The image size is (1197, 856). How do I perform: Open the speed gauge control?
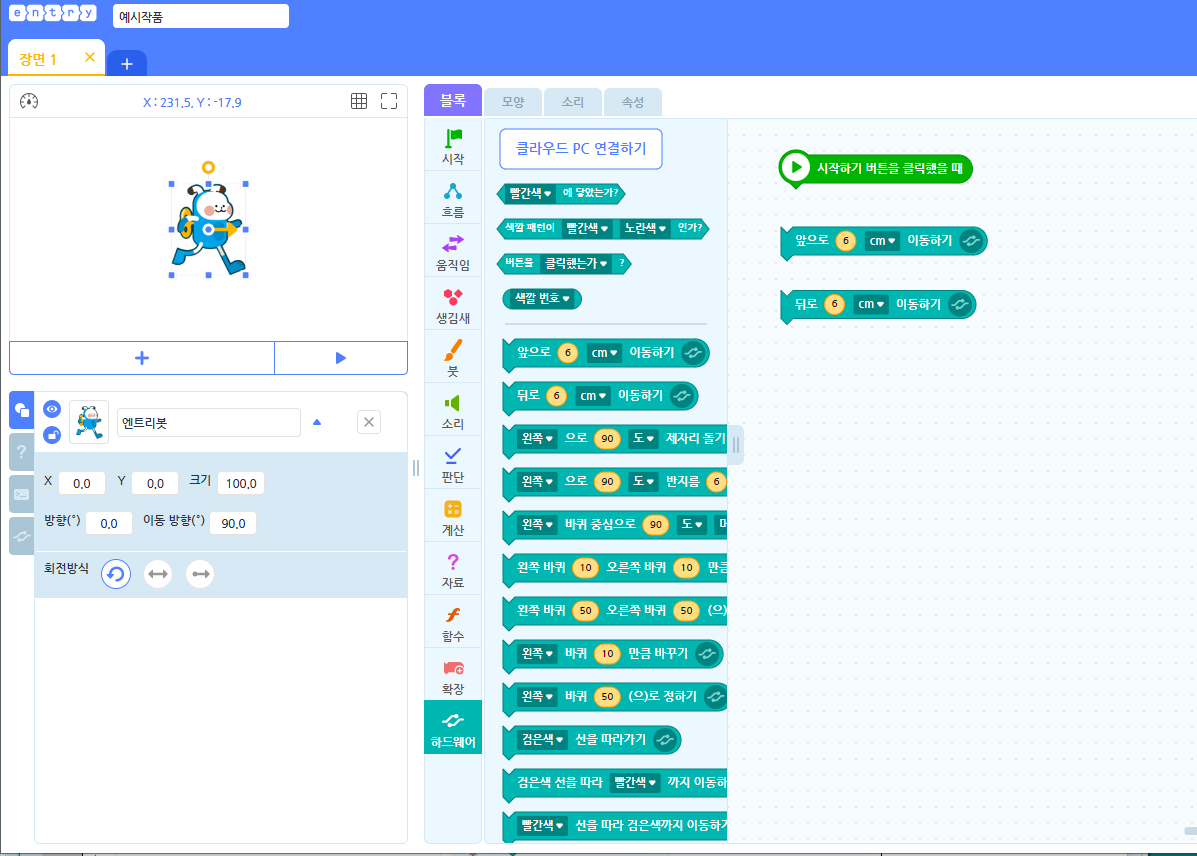[x=29, y=101]
